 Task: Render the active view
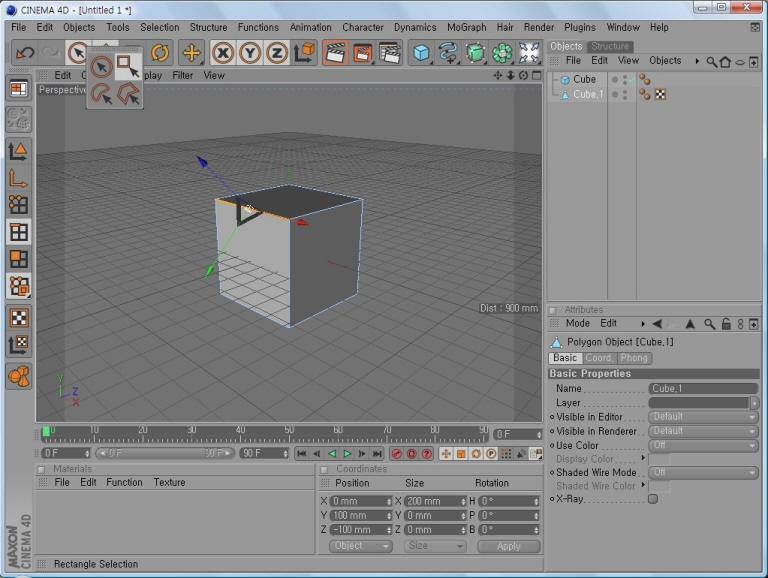(x=335, y=52)
